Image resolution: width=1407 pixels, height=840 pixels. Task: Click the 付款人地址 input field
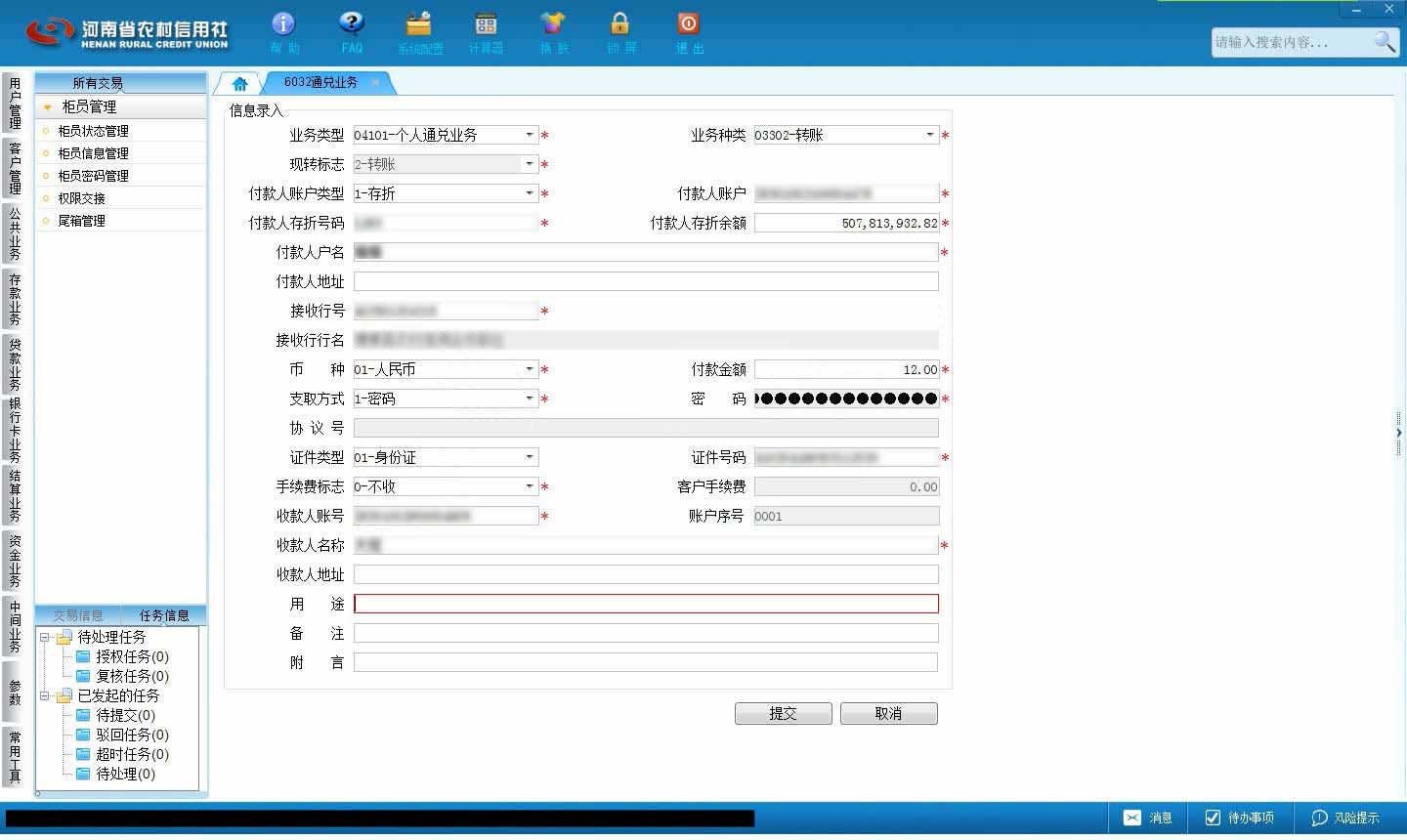[646, 281]
